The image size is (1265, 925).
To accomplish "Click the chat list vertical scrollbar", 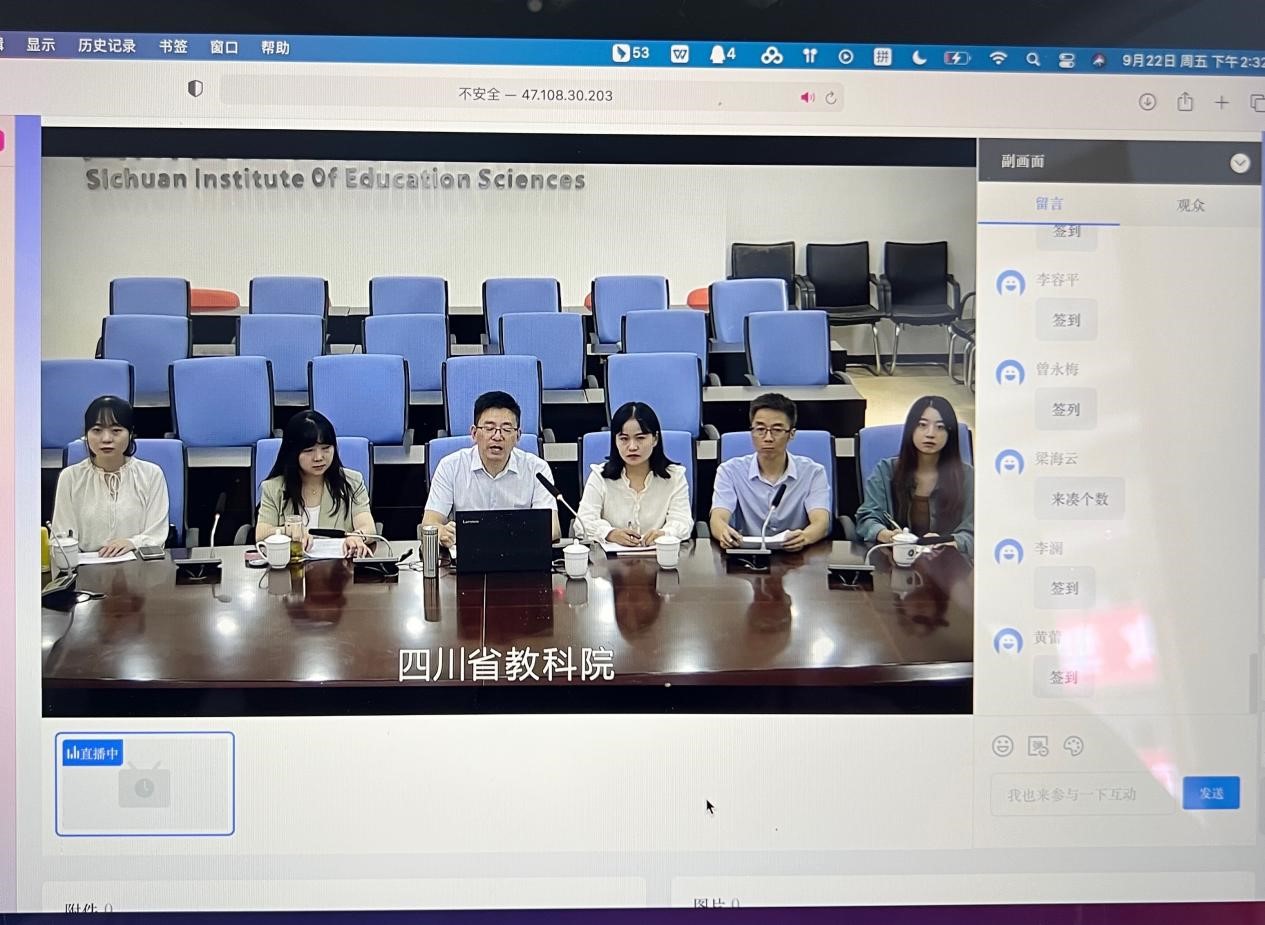I will tap(1254, 682).
